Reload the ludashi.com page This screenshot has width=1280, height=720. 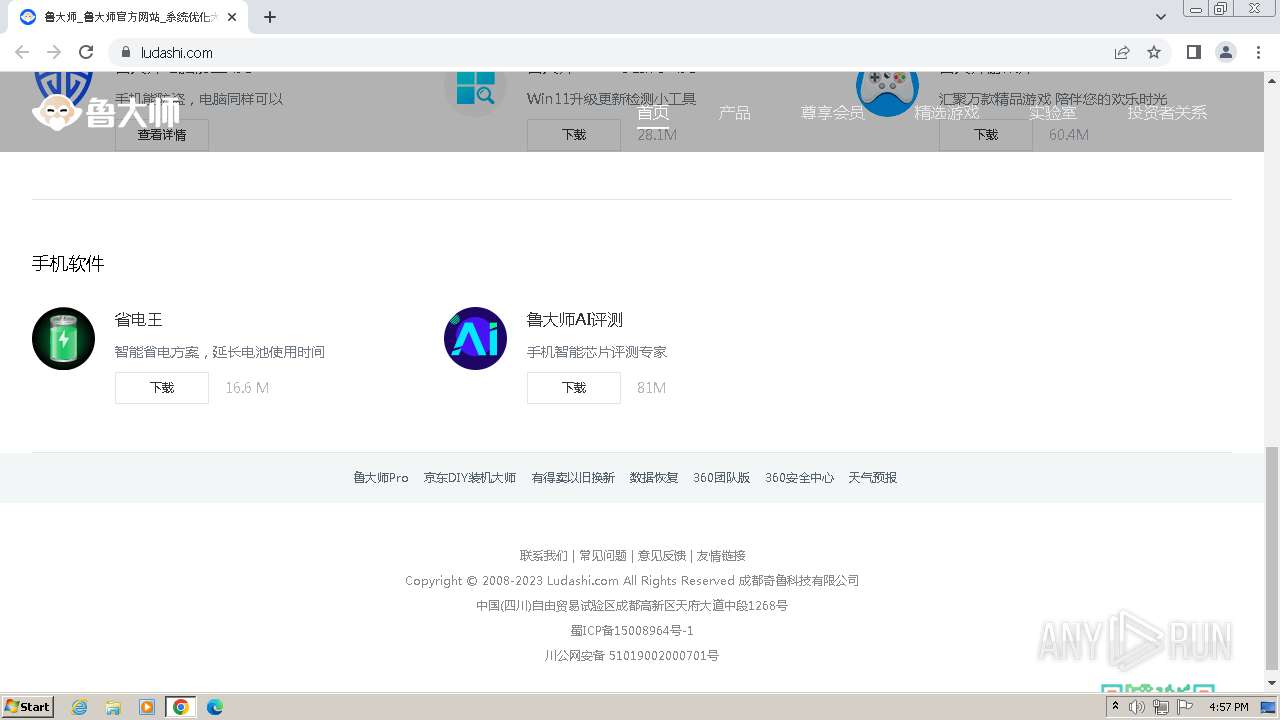coord(86,52)
